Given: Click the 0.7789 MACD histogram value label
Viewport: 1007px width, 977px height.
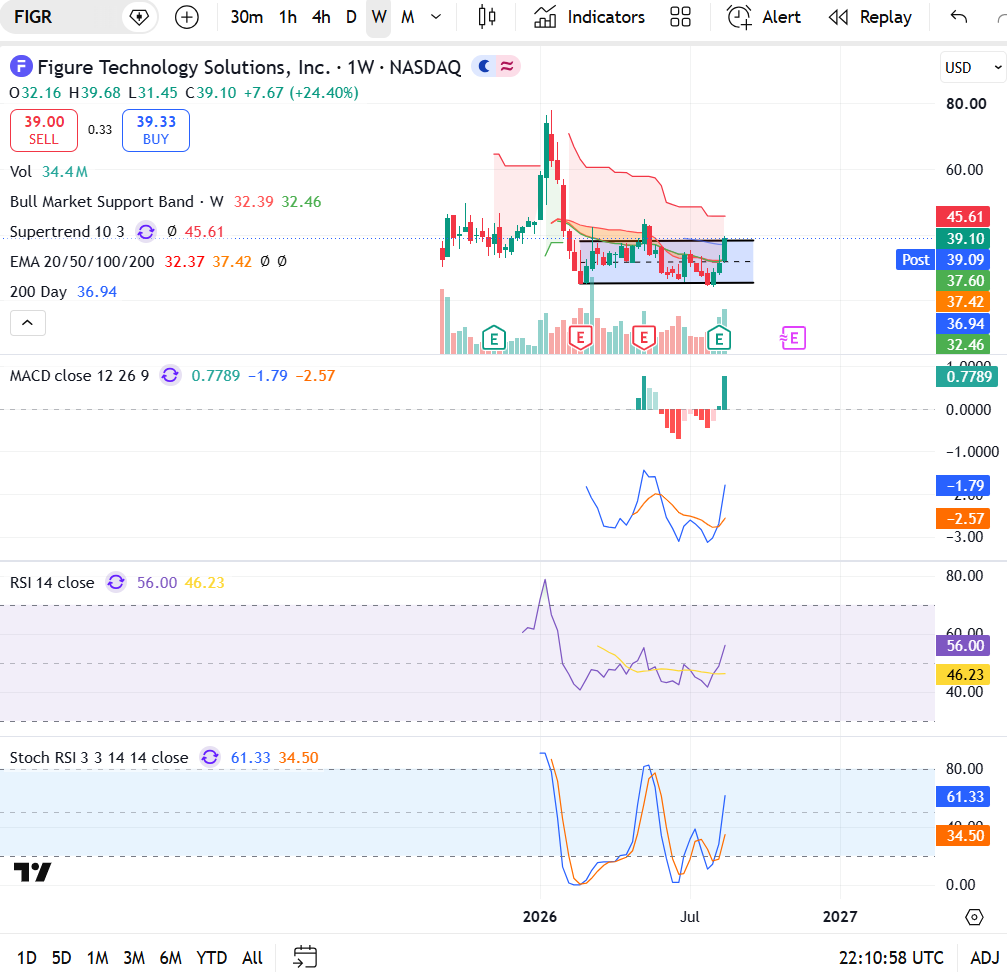Looking at the screenshot, I should [x=968, y=376].
